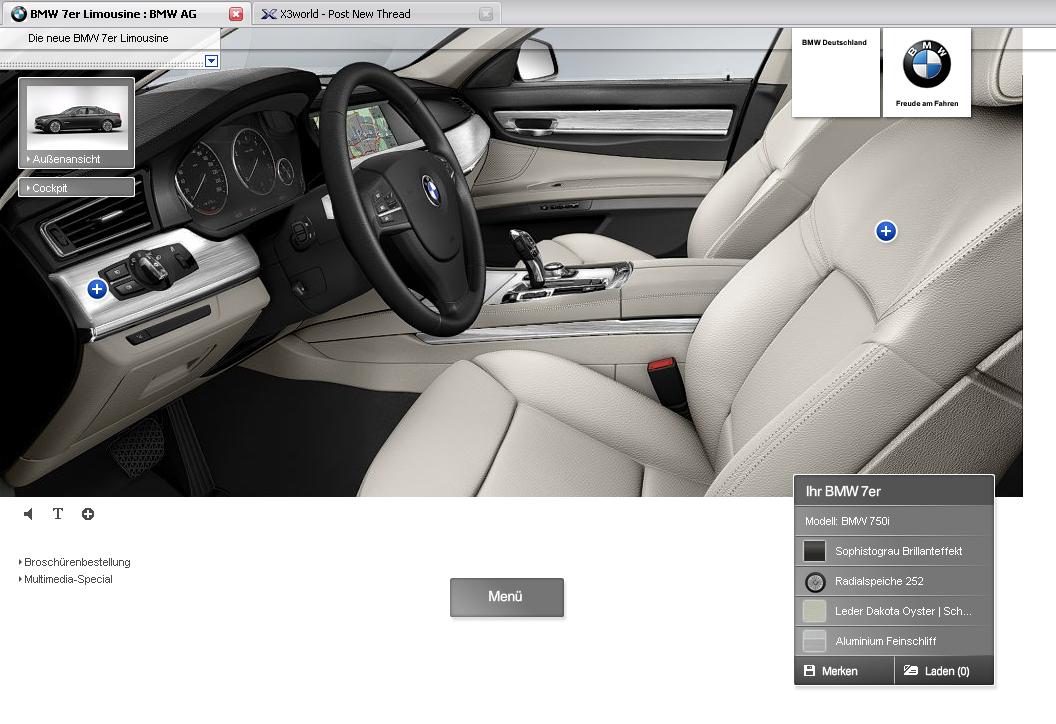Mute sound with the speaker icon
The image size is (1056, 724).
(28, 514)
